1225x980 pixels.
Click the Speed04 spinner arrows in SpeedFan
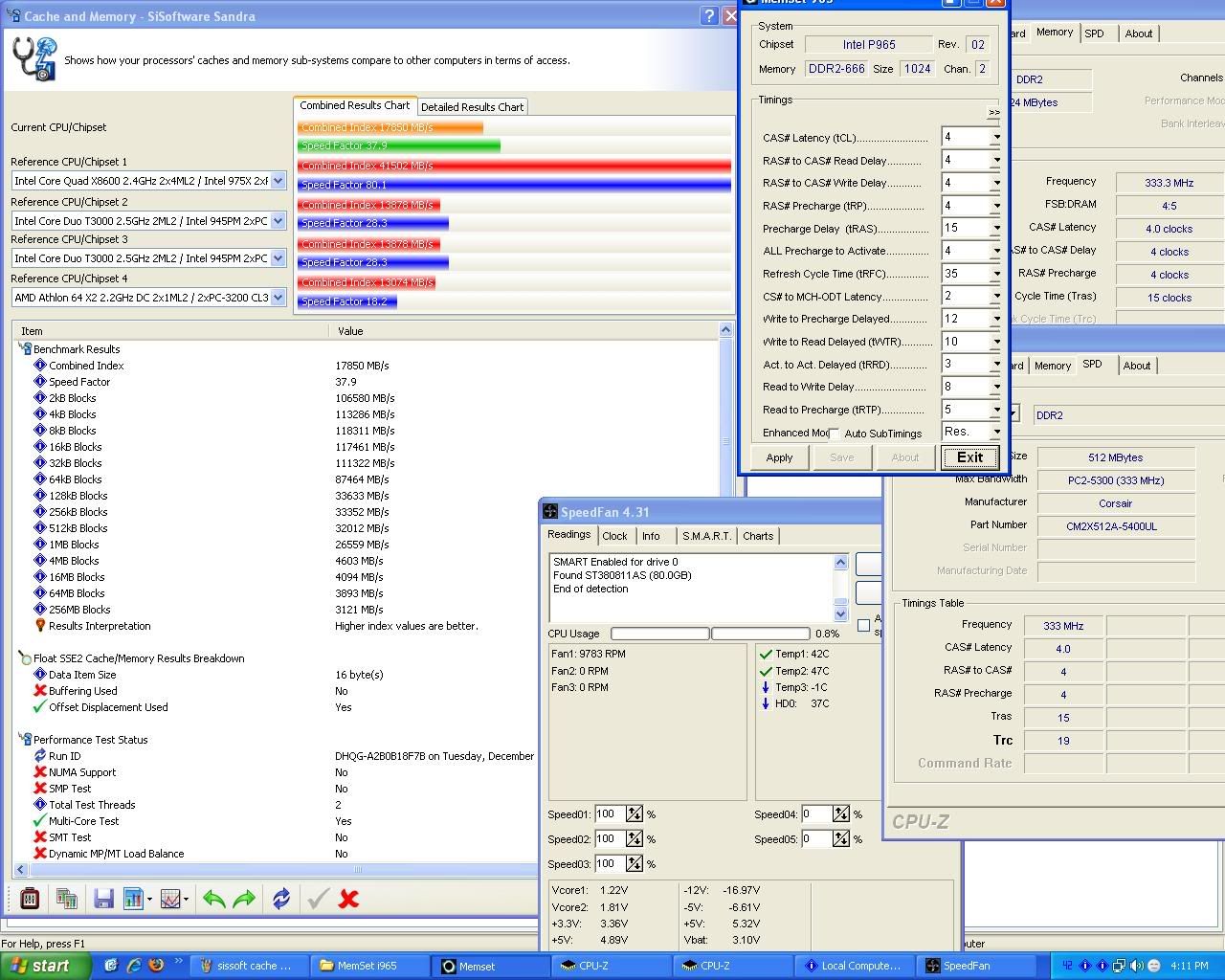[x=841, y=814]
